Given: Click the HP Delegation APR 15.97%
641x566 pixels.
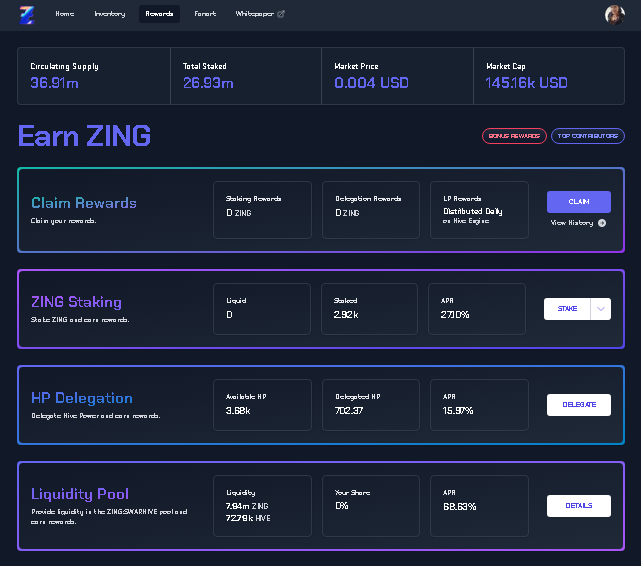Looking at the screenshot, I should pyautogui.click(x=458, y=411).
